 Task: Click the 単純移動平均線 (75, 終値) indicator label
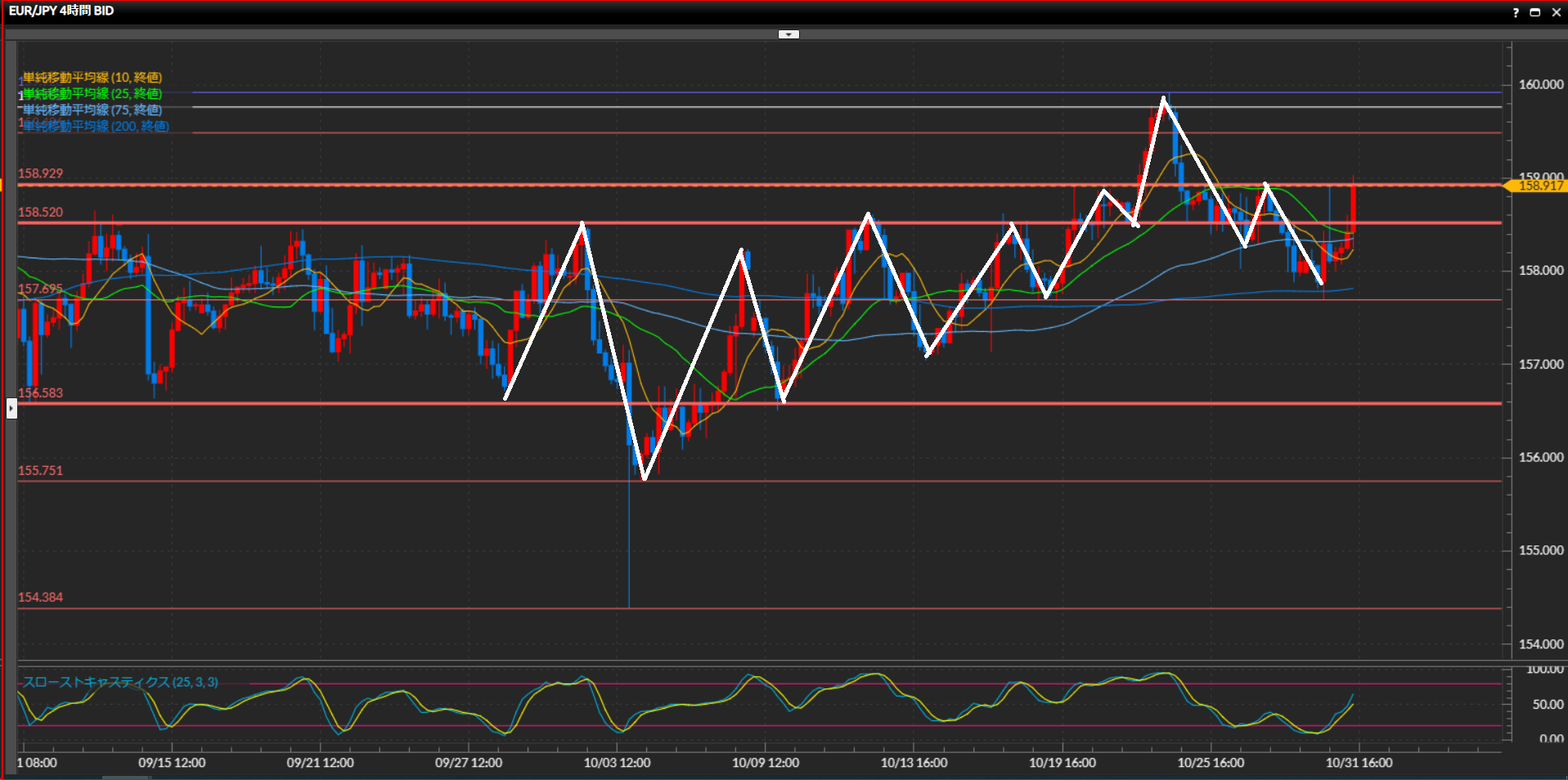pyautogui.click(x=92, y=110)
